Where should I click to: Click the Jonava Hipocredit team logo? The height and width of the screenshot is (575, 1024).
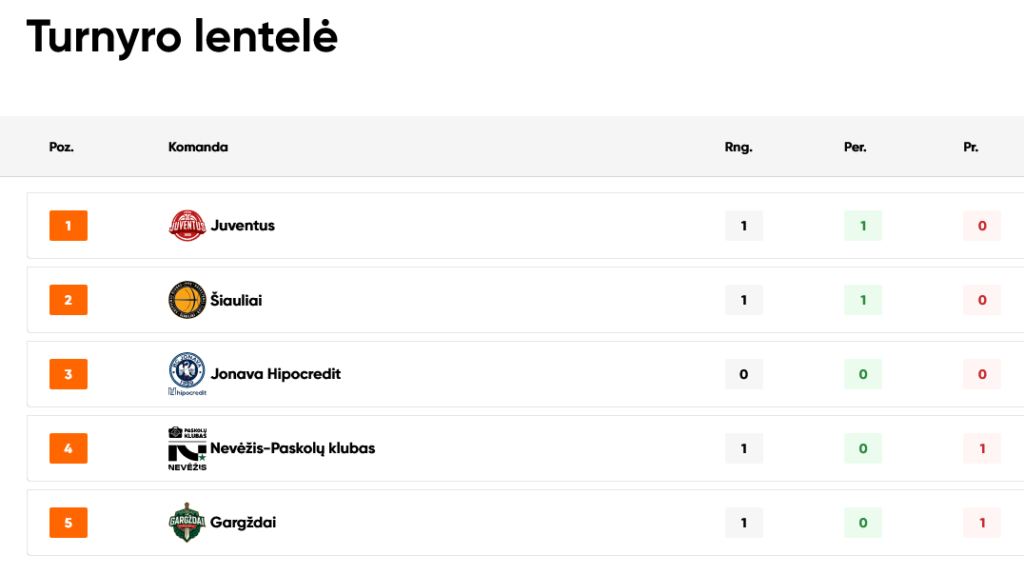[x=187, y=374]
